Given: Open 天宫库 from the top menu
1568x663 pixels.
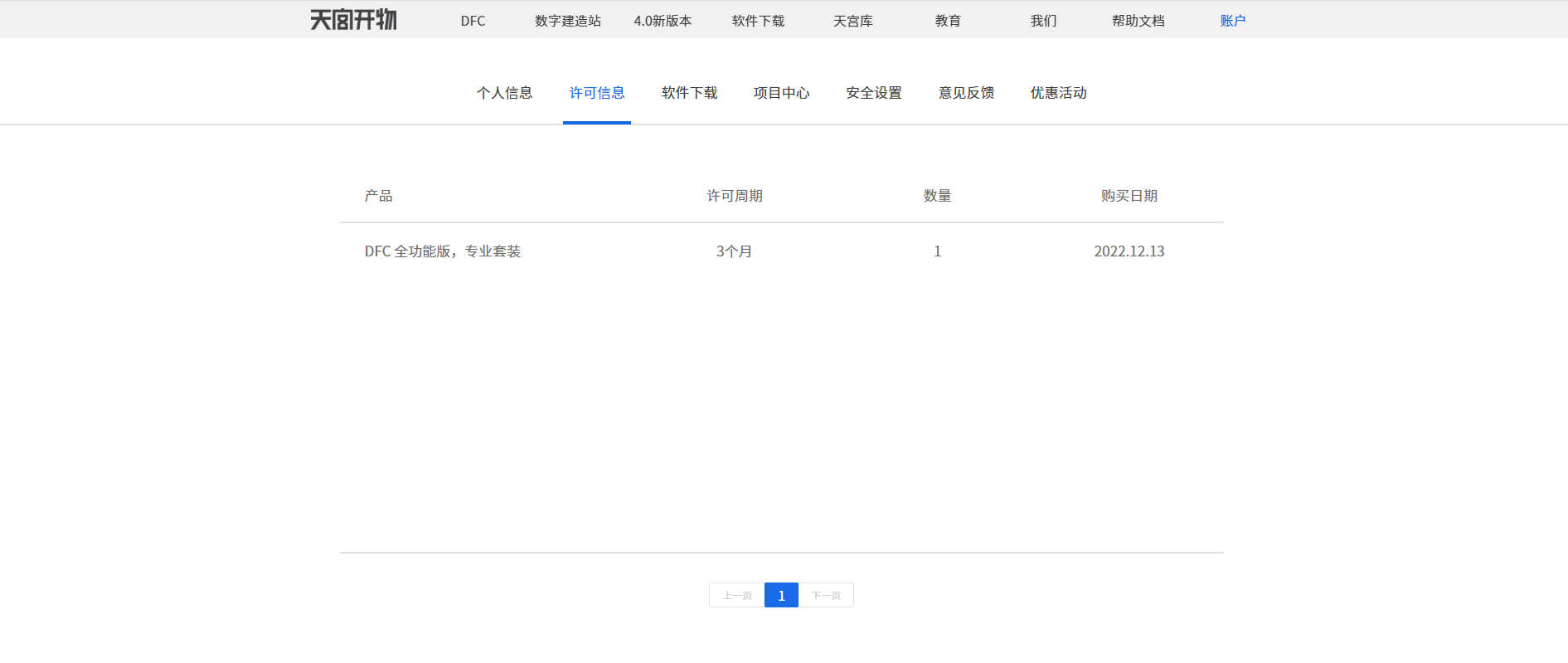Looking at the screenshot, I should (852, 21).
